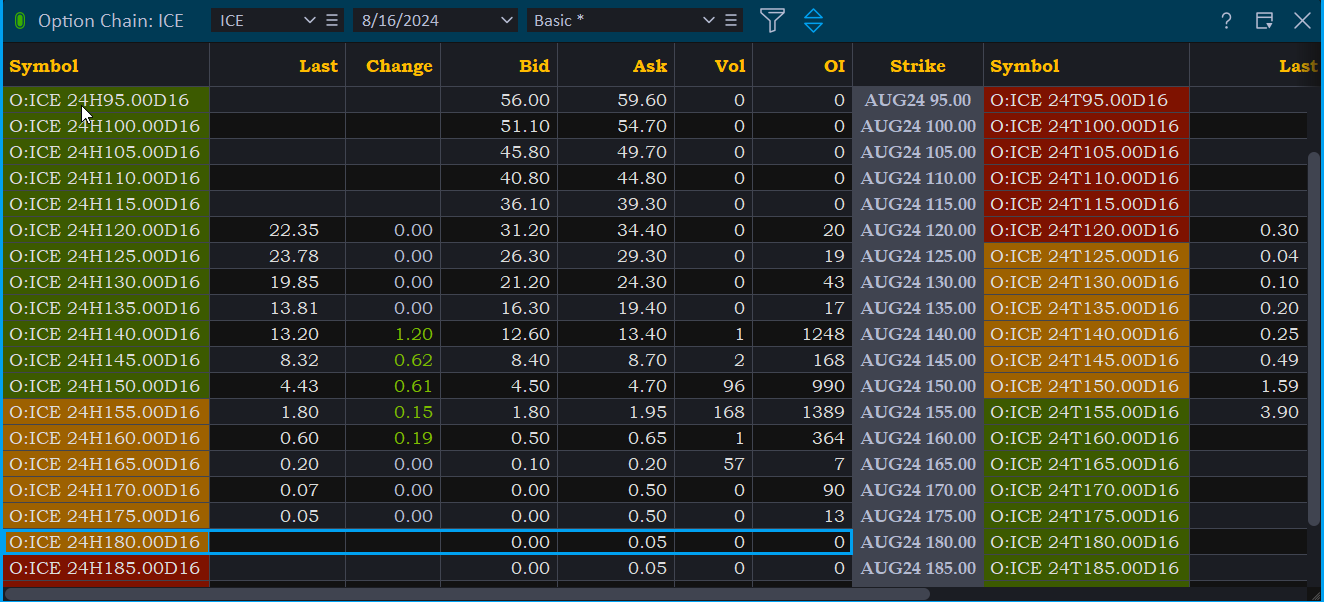This screenshot has width=1324, height=602.
Task: Open help with the question mark icon
Action: pyautogui.click(x=1226, y=21)
